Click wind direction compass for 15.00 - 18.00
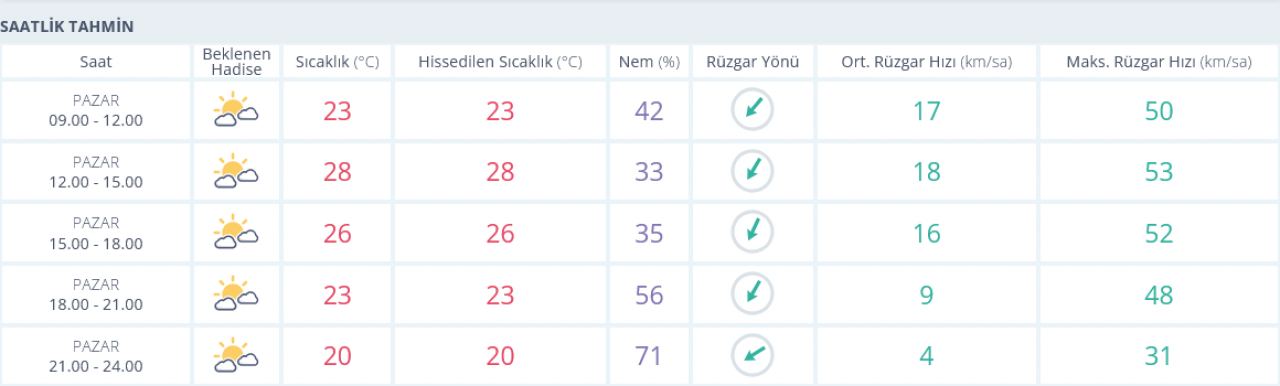 tap(752, 232)
